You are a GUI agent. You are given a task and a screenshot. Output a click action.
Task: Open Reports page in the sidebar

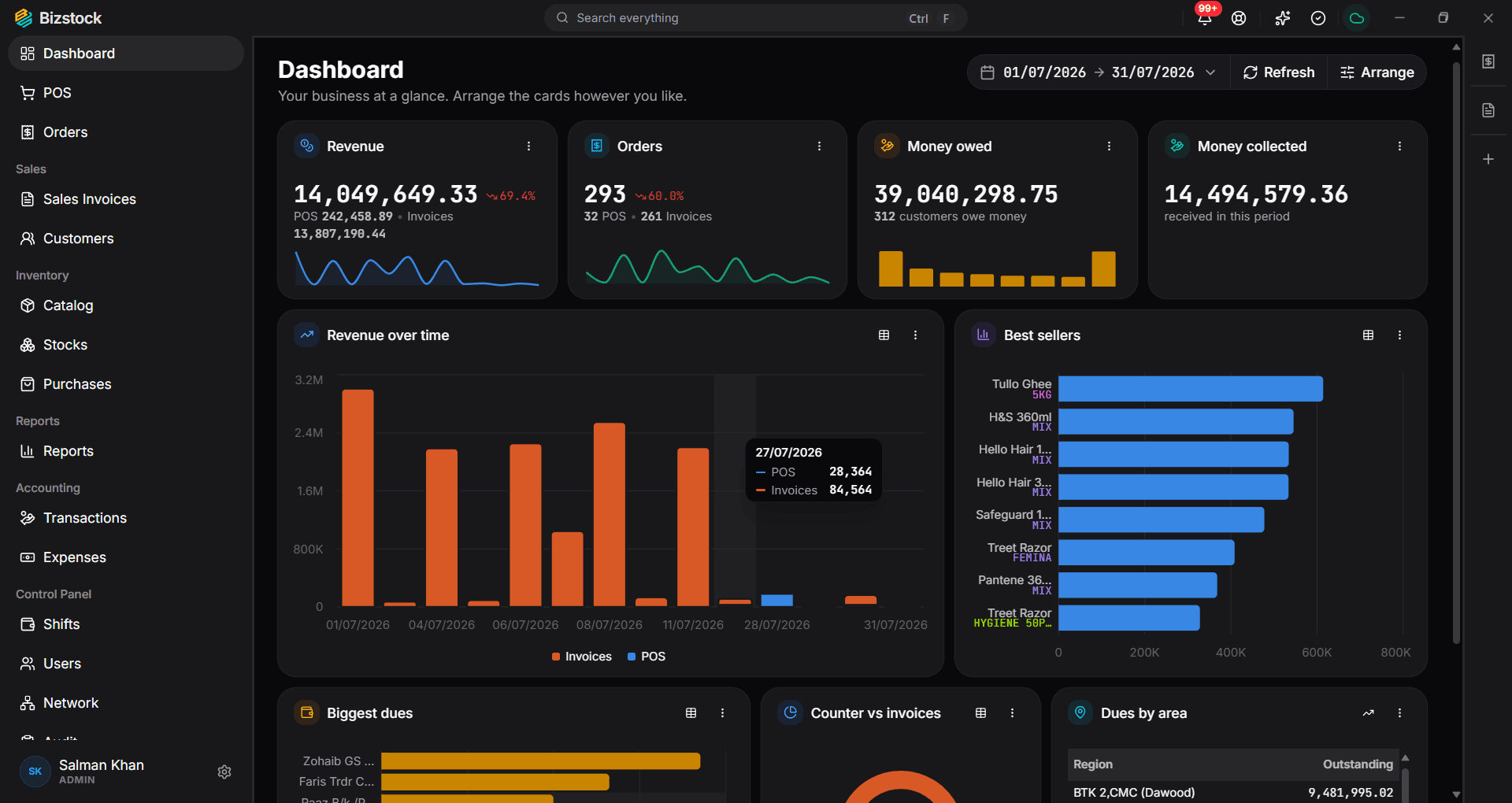pyautogui.click(x=126, y=451)
